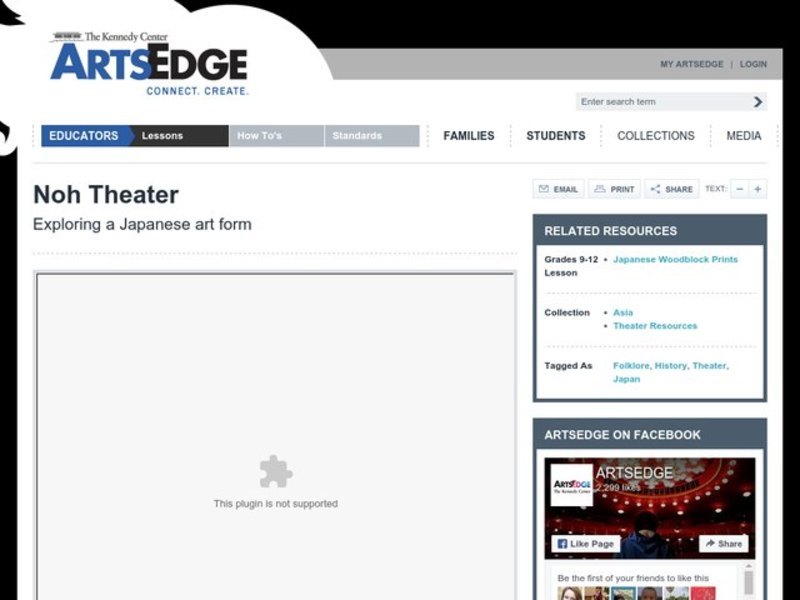Increase text size with plus button

pyautogui.click(x=758, y=189)
